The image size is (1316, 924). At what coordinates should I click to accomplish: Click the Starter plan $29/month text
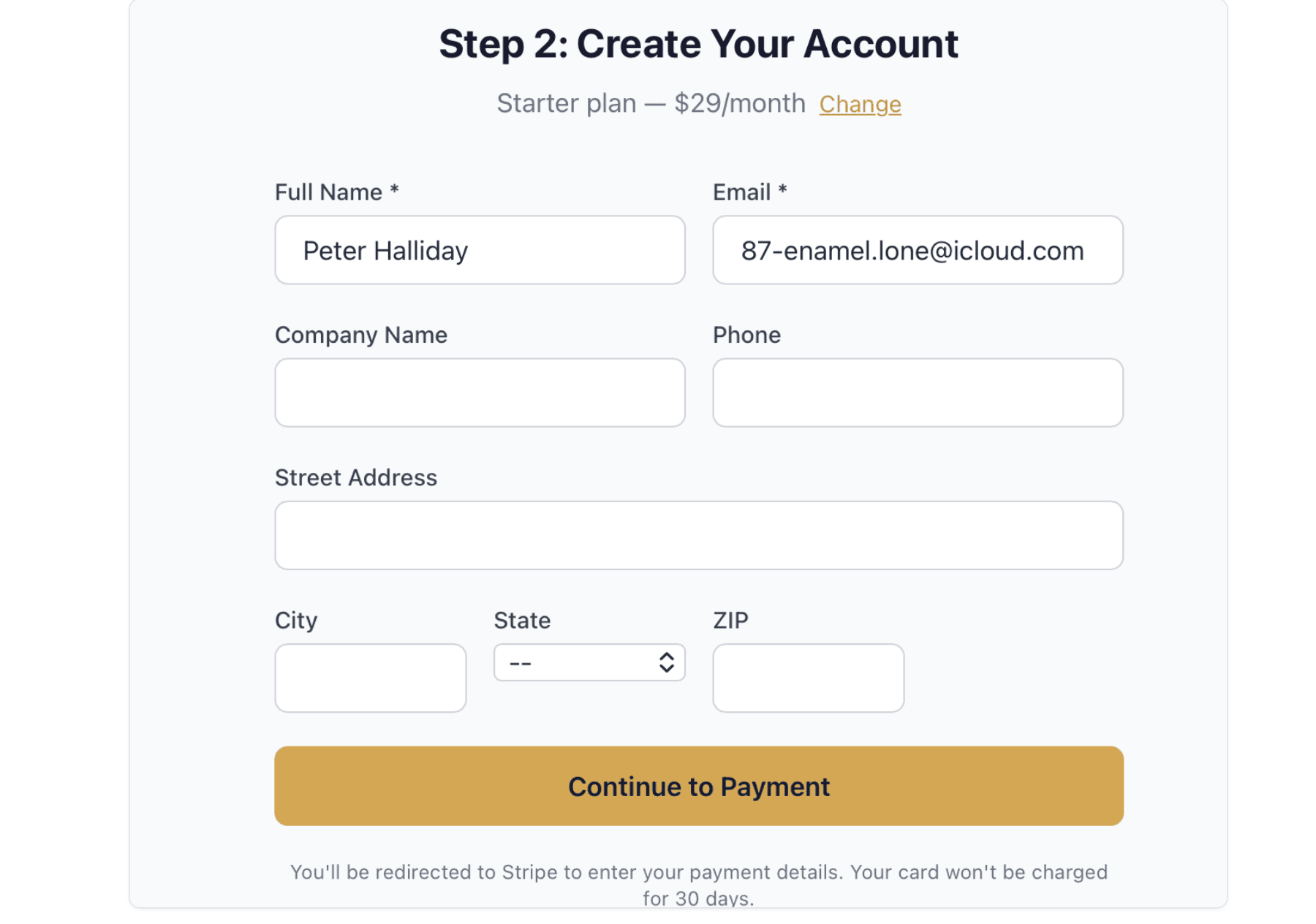651,104
